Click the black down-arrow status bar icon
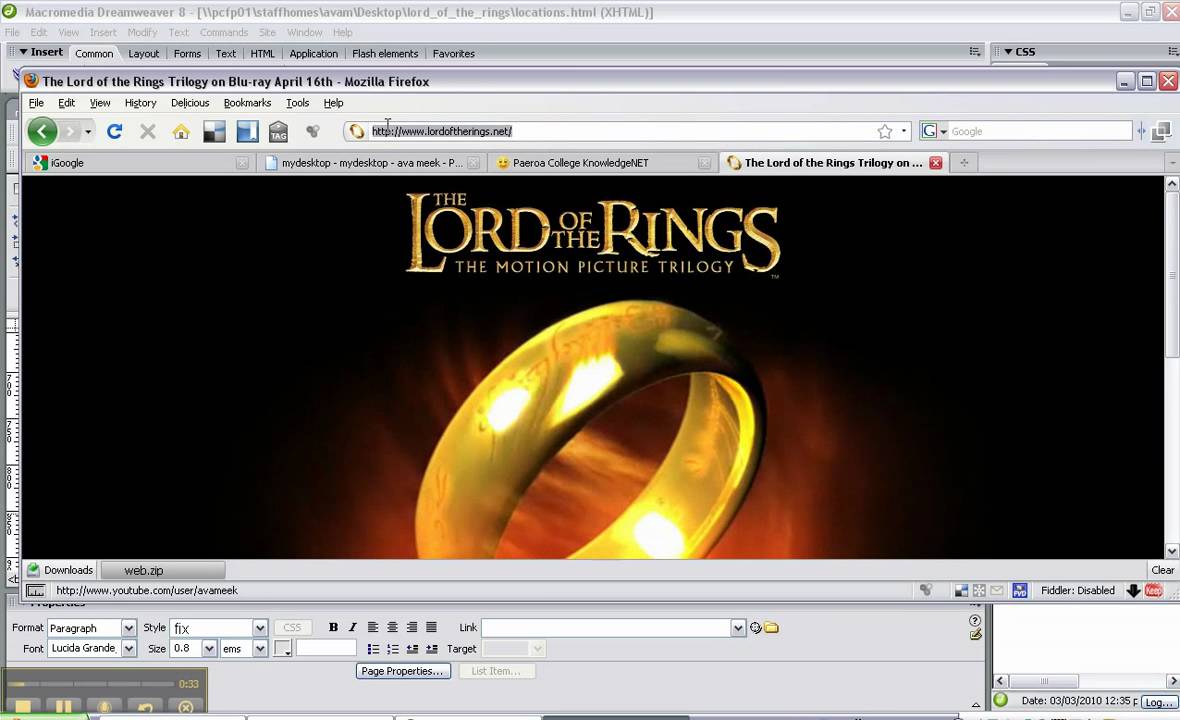The image size is (1180, 720). click(1133, 591)
